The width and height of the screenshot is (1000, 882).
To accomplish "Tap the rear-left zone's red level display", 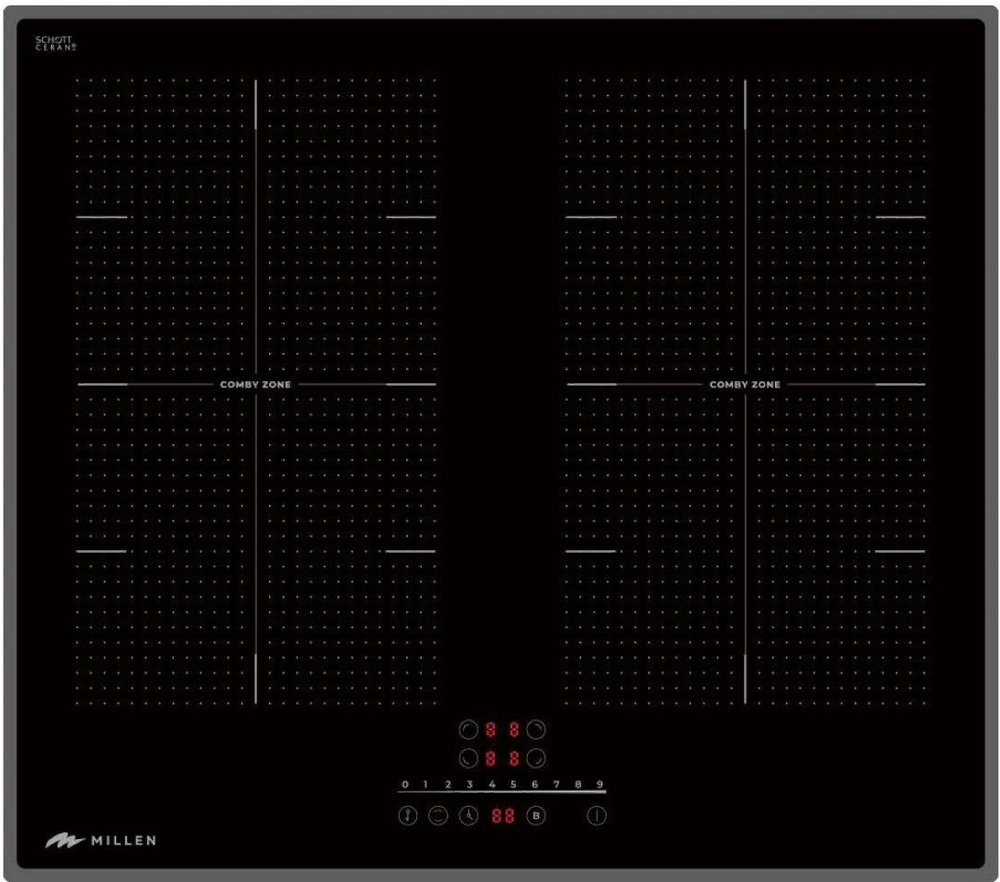I will pos(491,730).
